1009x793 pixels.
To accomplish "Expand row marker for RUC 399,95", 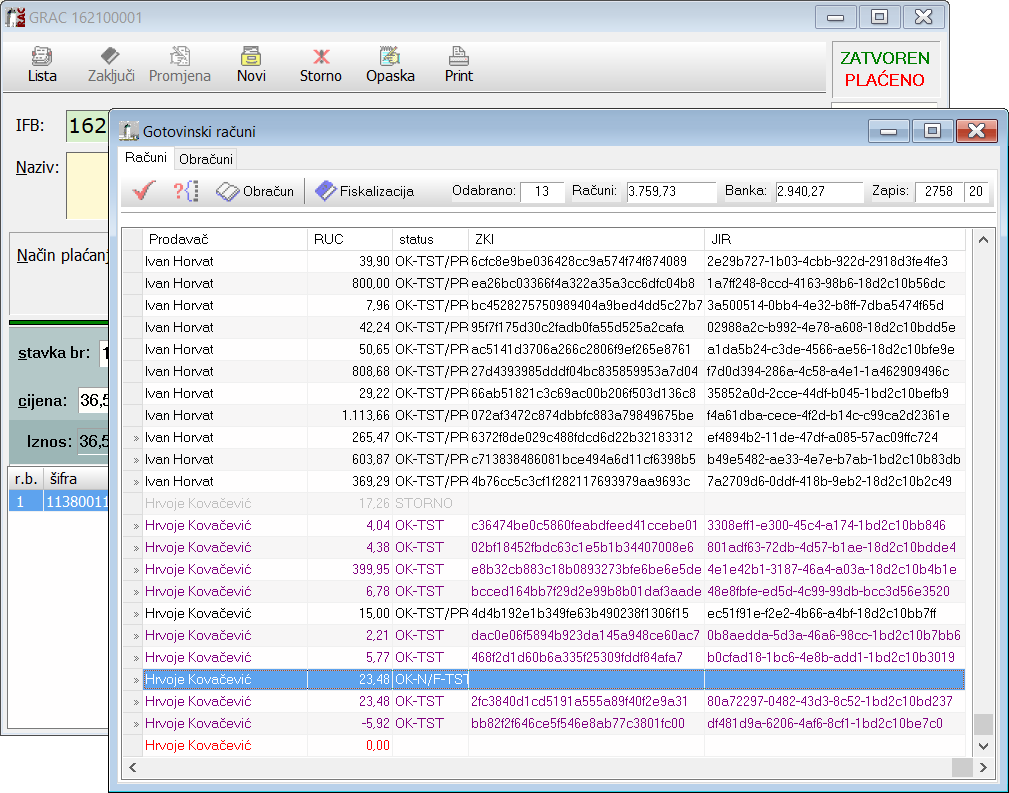I will pos(135,570).
